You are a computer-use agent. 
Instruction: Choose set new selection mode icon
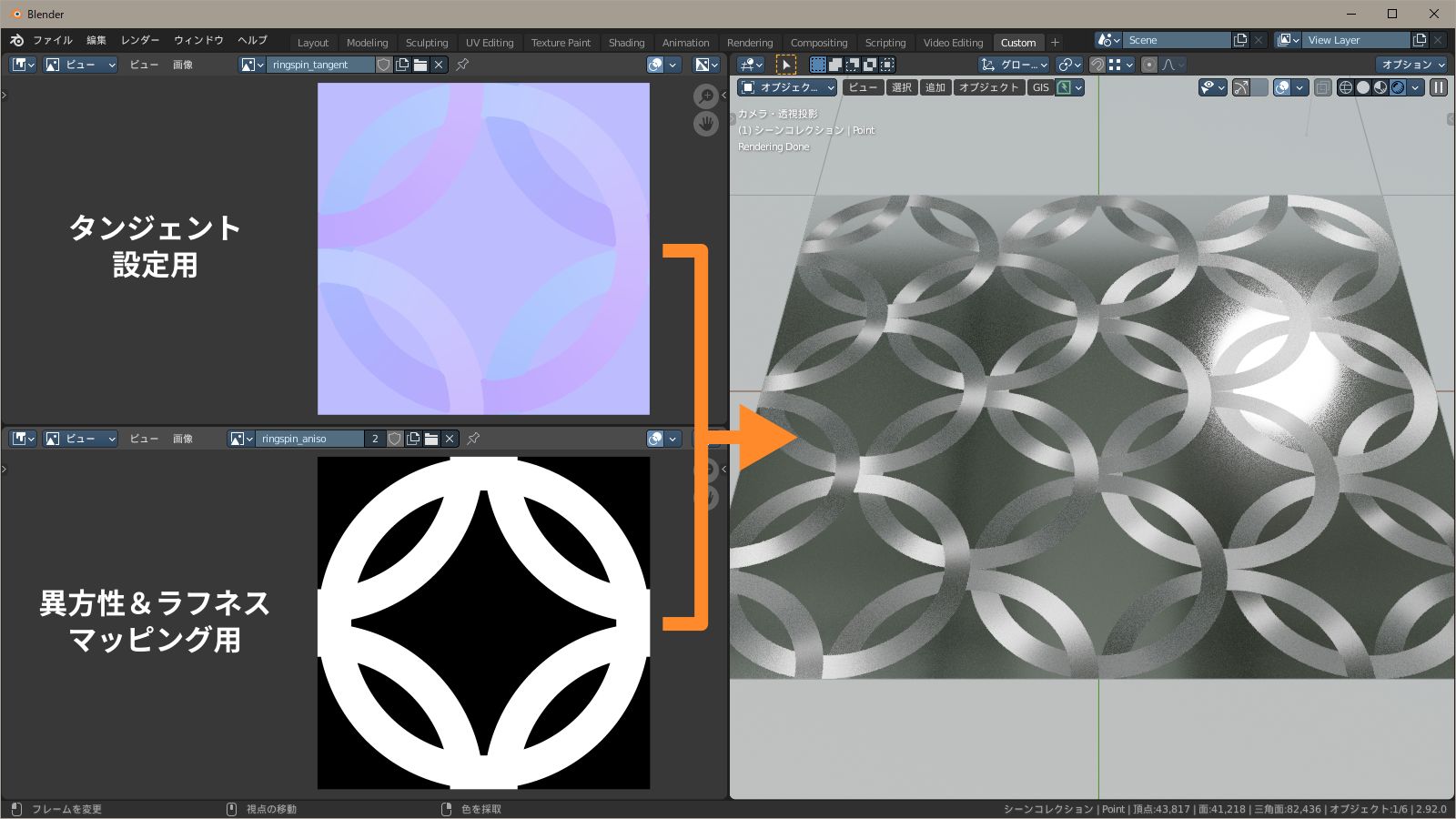pyautogui.click(x=818, y=65)
